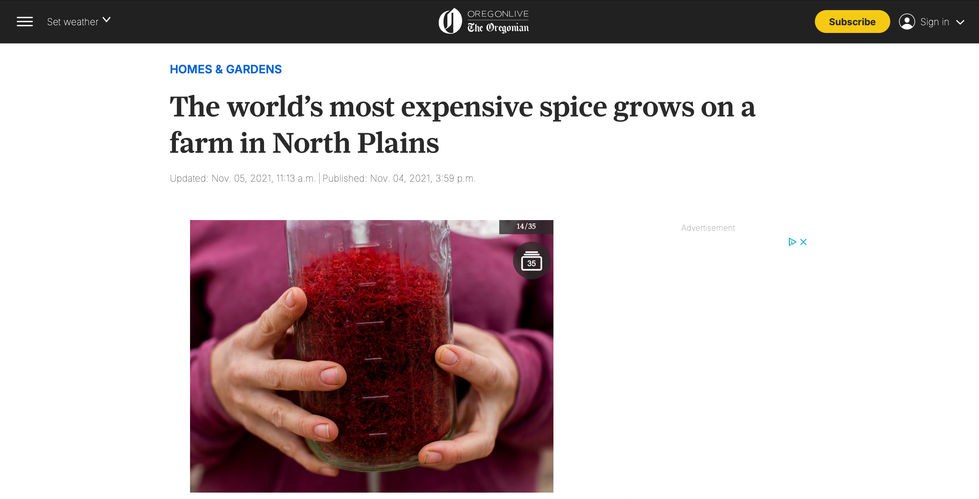Click the Set weather label

(72, 22)
